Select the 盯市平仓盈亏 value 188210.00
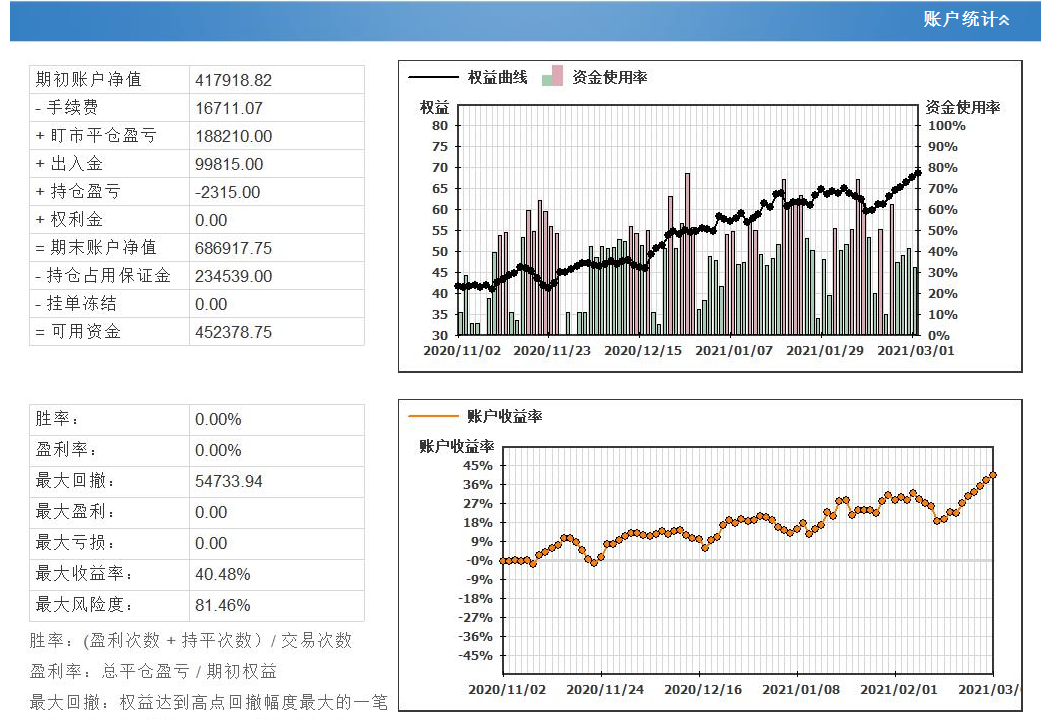 234,136
